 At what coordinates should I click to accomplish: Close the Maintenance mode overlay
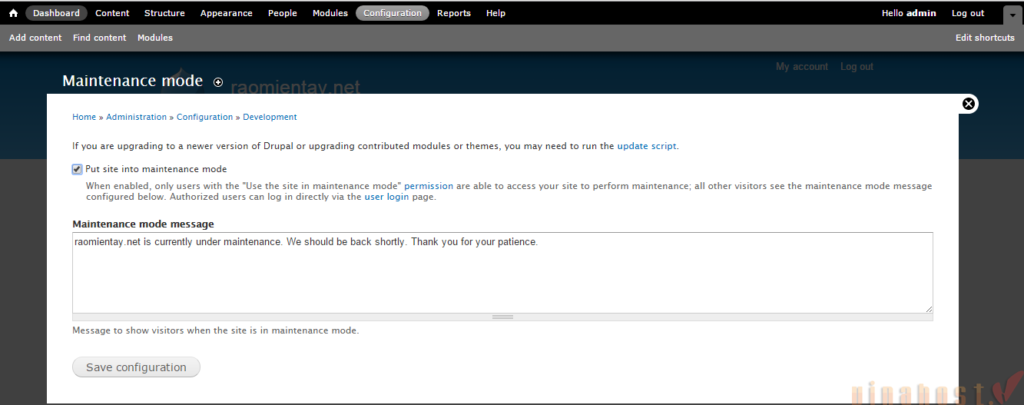(x=968, y=104)
